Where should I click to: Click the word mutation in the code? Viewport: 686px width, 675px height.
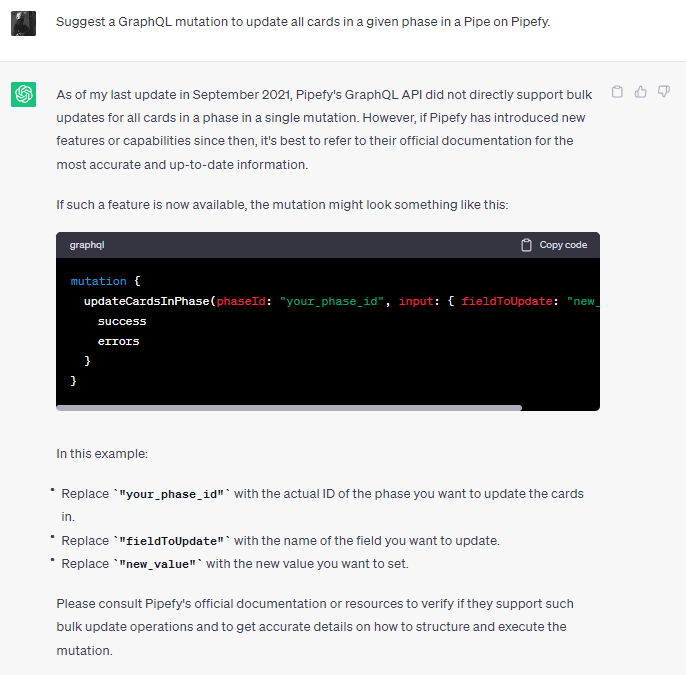(98, 281)
